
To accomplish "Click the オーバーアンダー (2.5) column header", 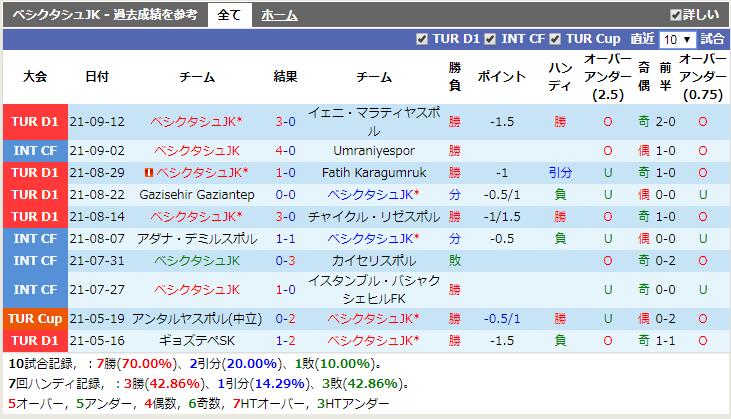I will 608,76.
